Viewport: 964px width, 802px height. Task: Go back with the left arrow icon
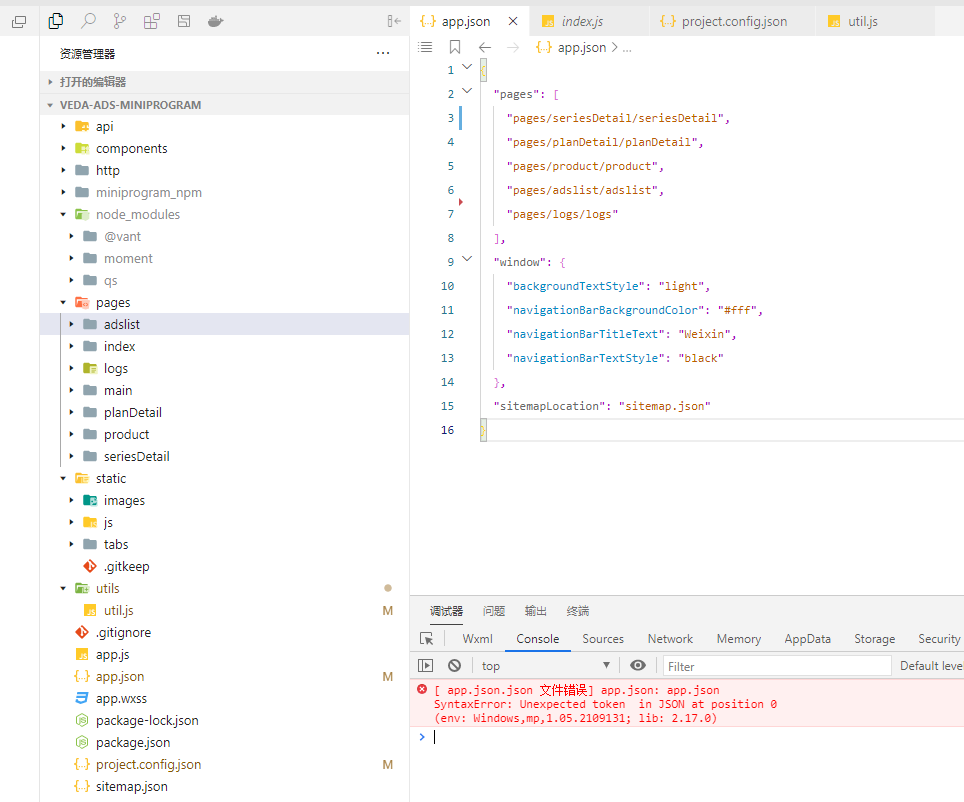click(485, 47)
